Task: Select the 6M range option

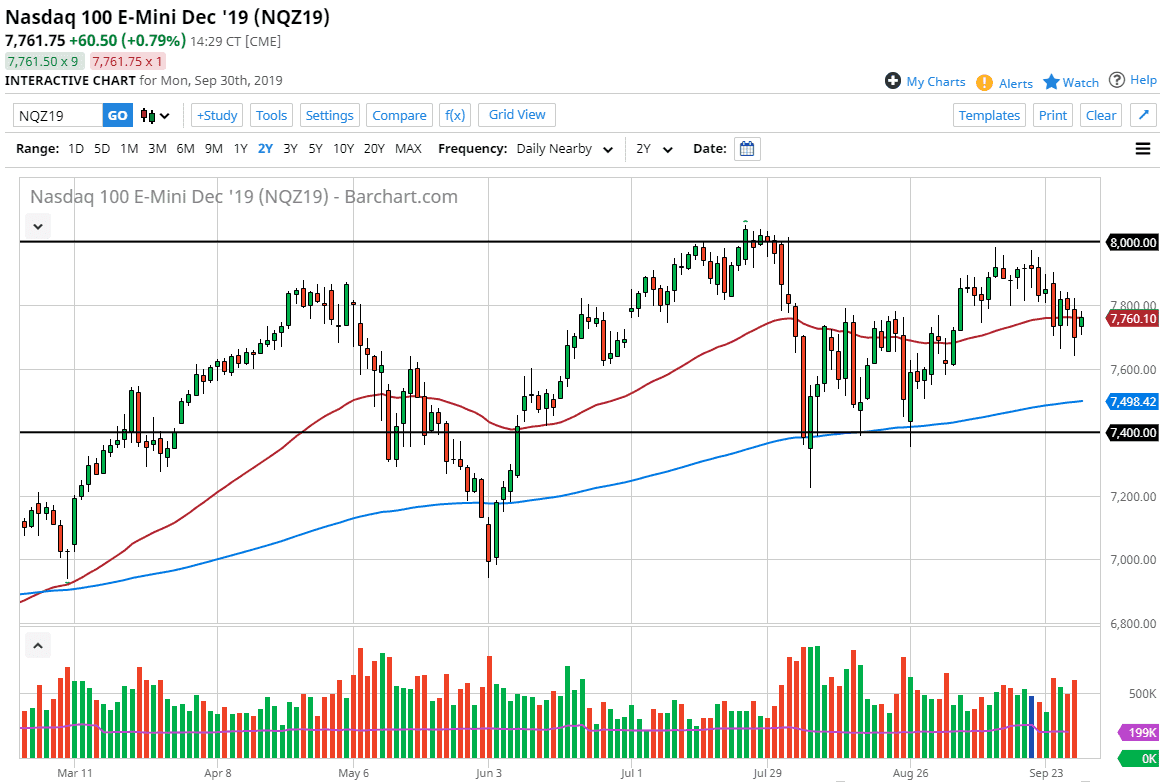Action: point(184,148)
